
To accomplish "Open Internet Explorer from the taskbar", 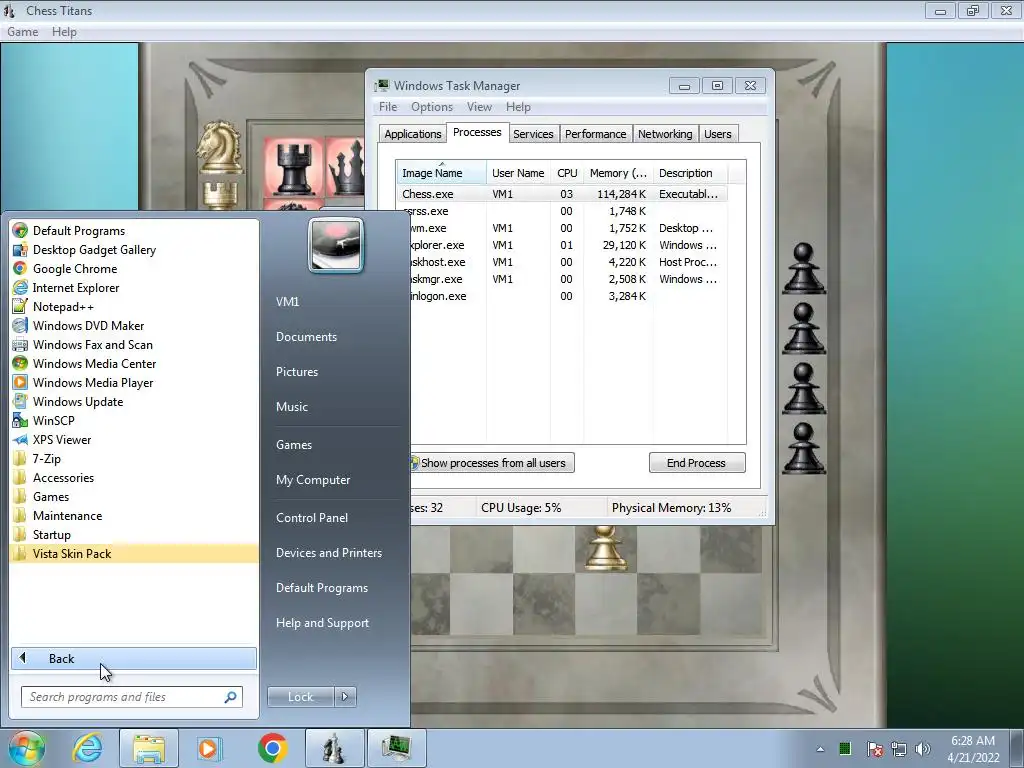I will click(88, 748).
